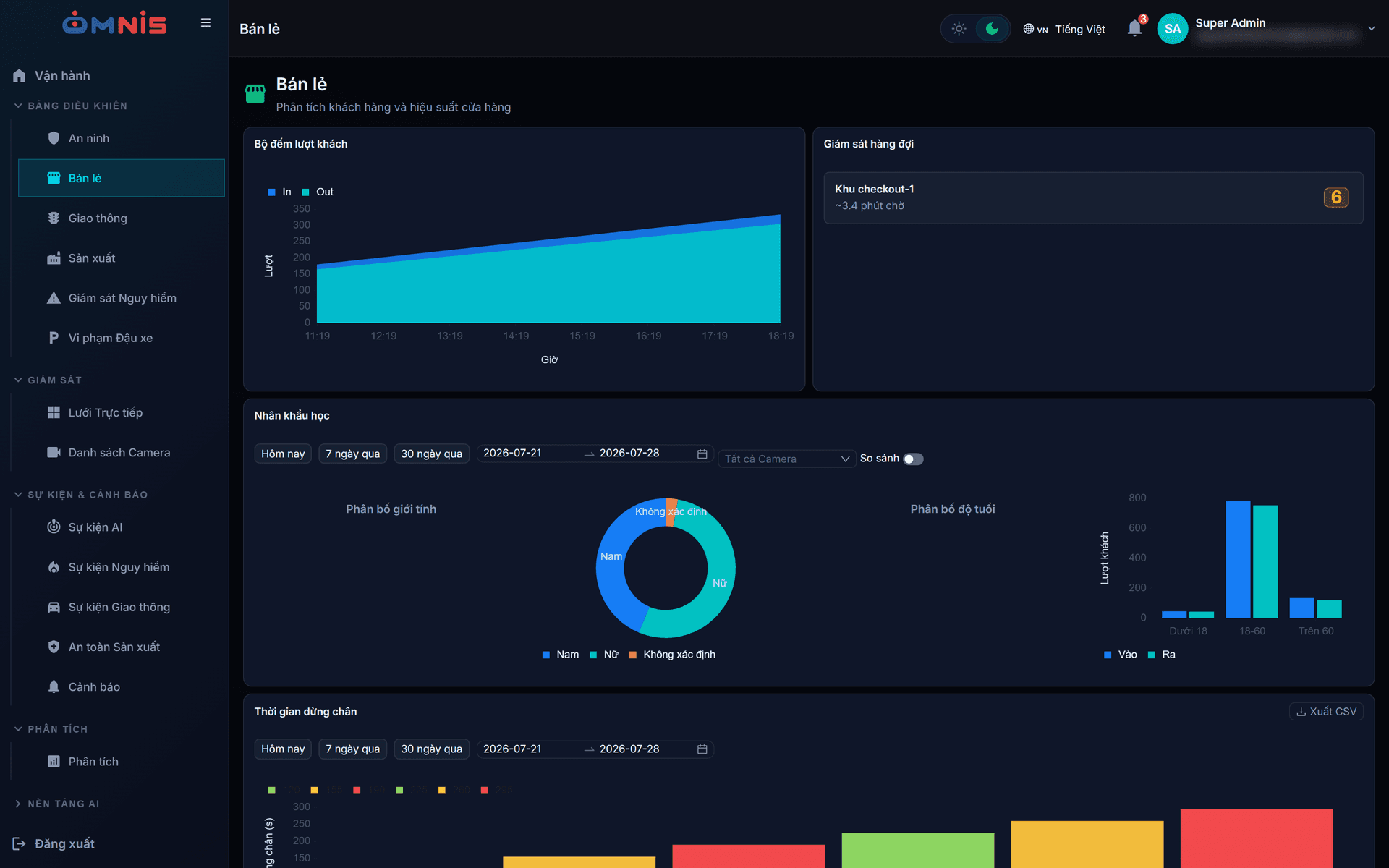Select Hôm nay in Nhân khẩu học
The width and height of the screenshot is (1389, 868).
coord(283,454)
